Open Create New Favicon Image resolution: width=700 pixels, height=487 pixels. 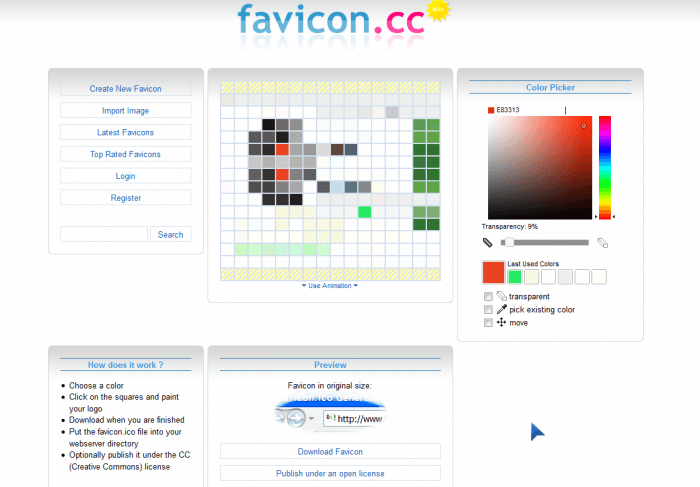point(125,89)
